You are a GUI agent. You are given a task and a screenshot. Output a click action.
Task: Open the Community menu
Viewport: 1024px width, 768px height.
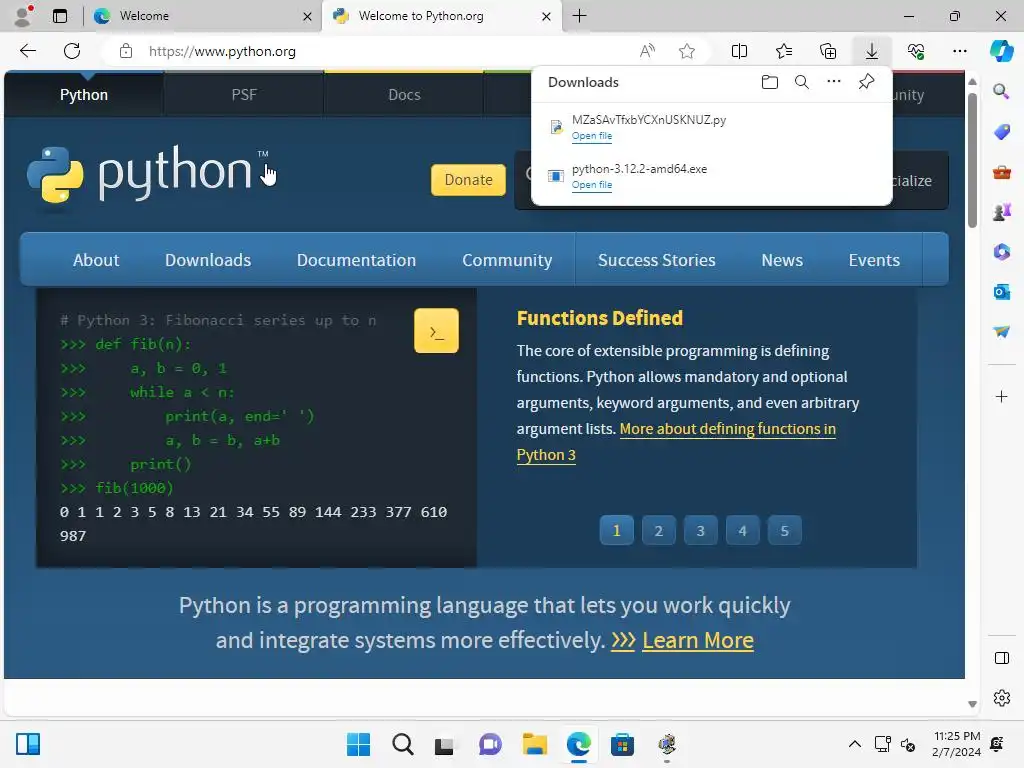tap(507, 260)
